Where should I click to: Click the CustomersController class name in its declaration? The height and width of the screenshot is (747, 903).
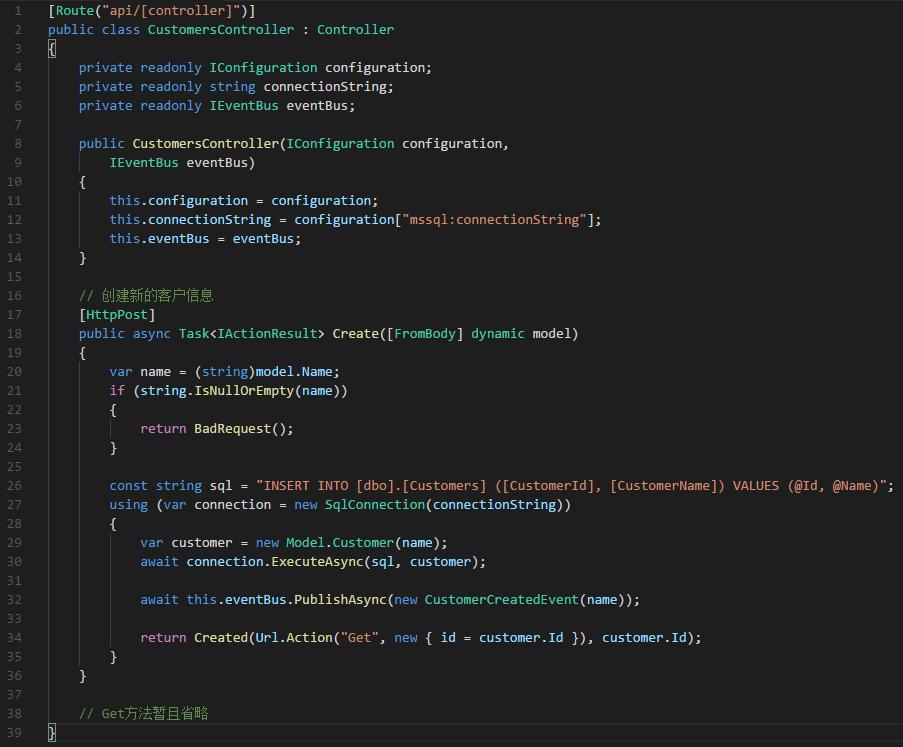click(220, 30)
